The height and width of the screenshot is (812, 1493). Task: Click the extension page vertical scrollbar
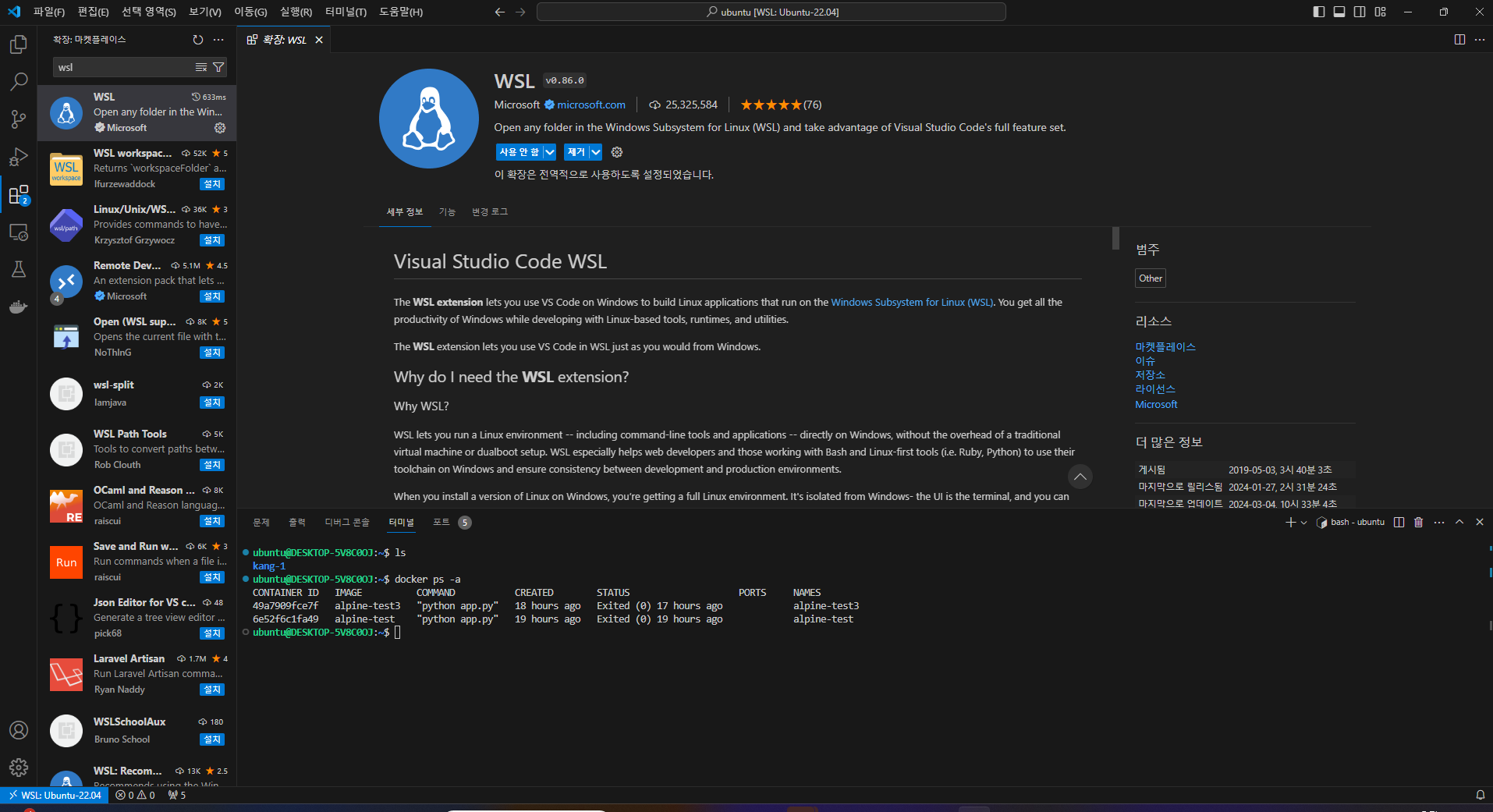click(1115, 239)
